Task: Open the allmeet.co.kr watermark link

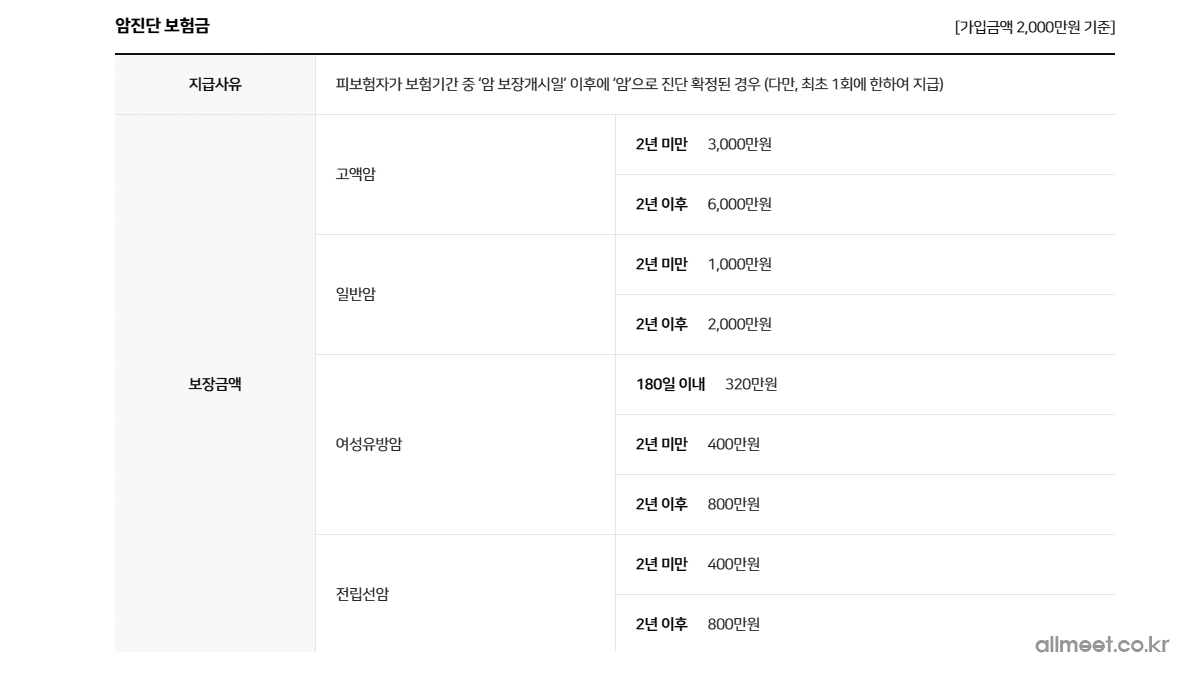Action: pyautogui.click(x=1101, y=645)
